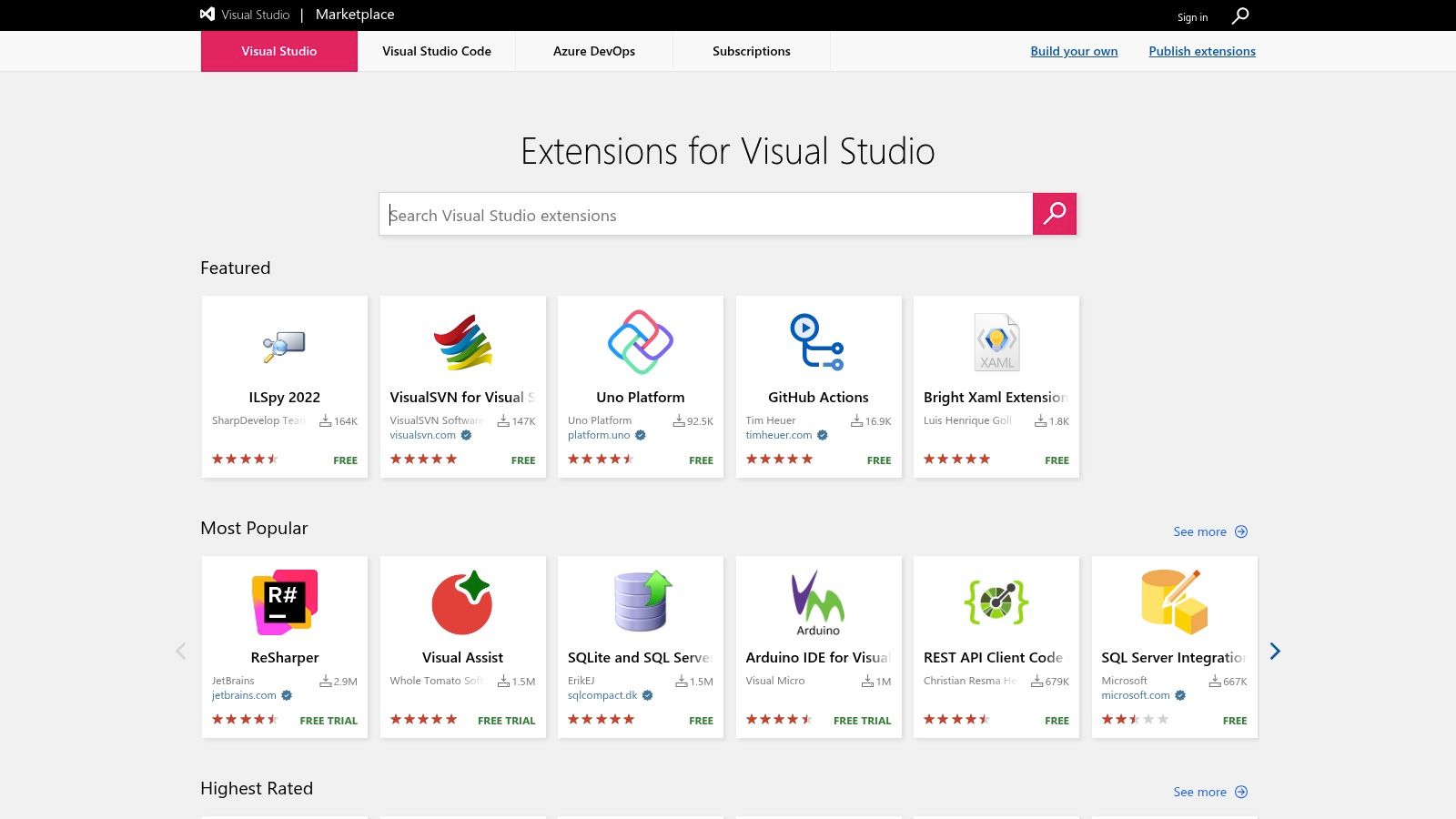This screenshot has height=819, width=1456.
Task: Switch to the Azure DevOps tab
Action: [593, 51]
